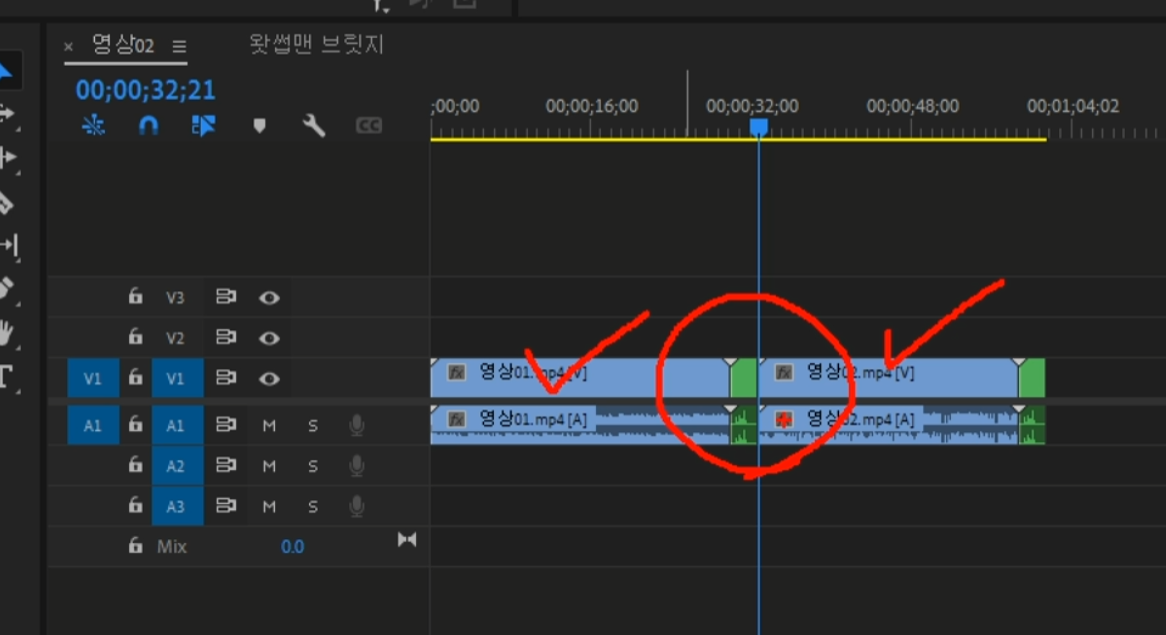Screen dimensions: 1166x635
Task: Jump to 00;00;48;00 on time ruler
Action: (x=912, y=106)
